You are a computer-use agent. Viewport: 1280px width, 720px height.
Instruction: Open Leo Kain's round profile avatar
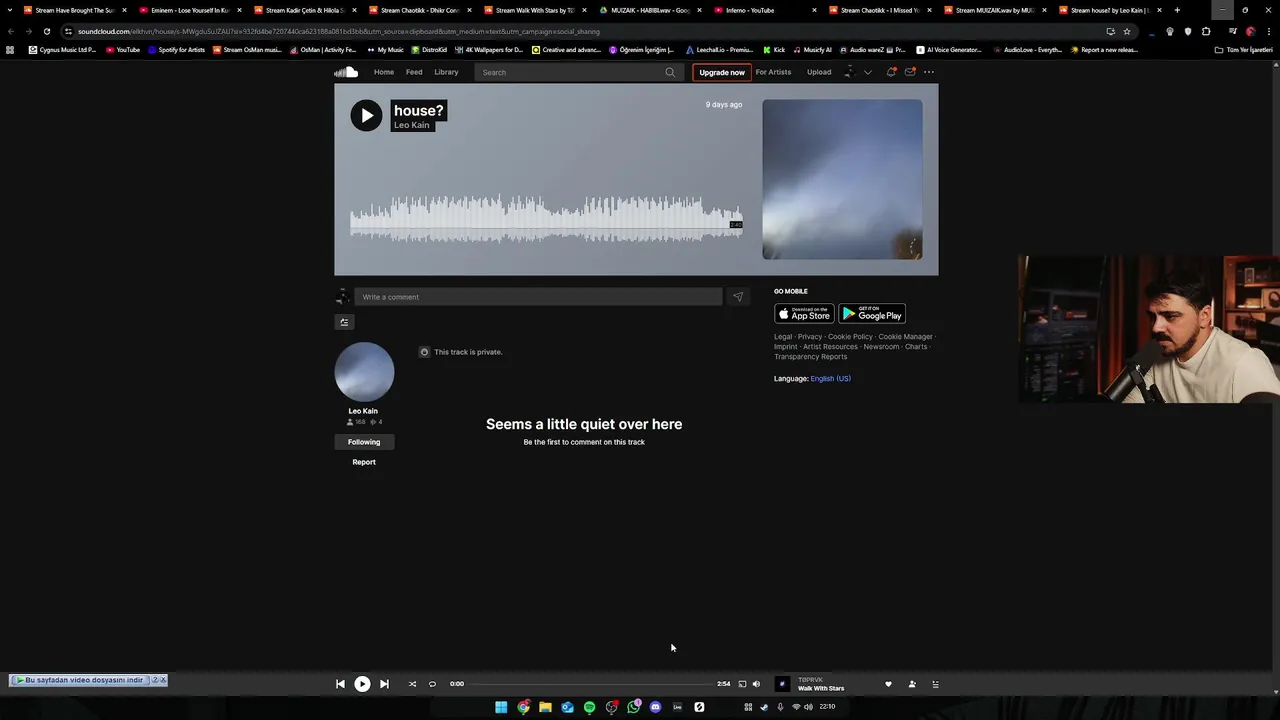364,372
